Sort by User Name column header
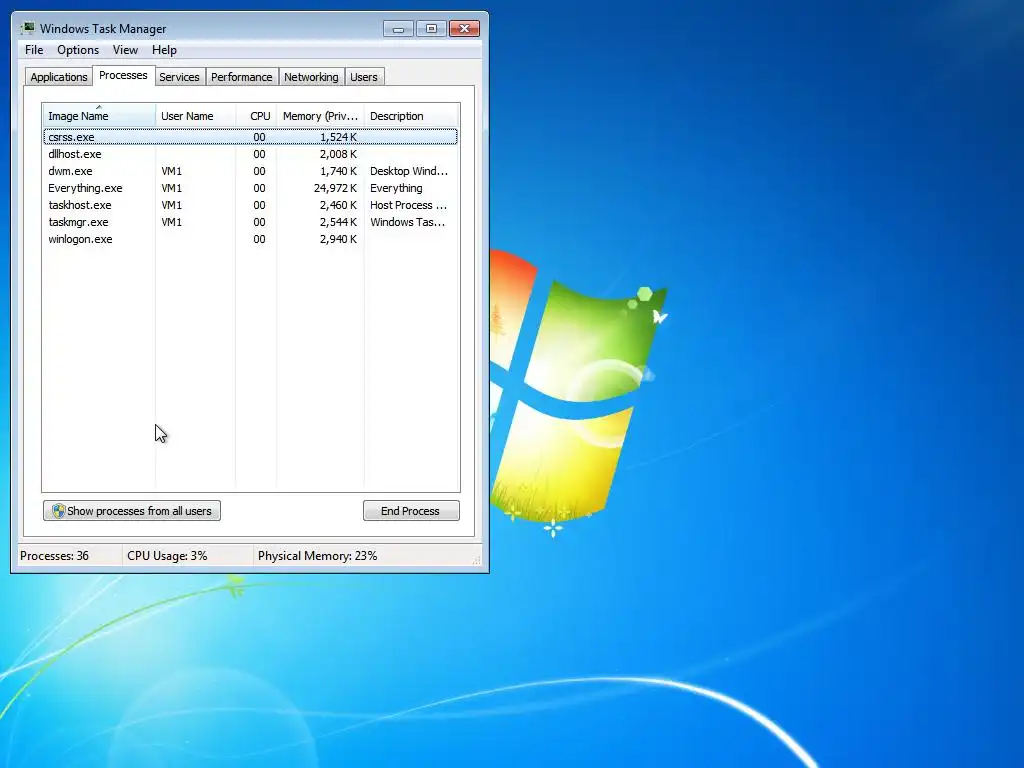 pyautogui.click(x=195, y=116)
